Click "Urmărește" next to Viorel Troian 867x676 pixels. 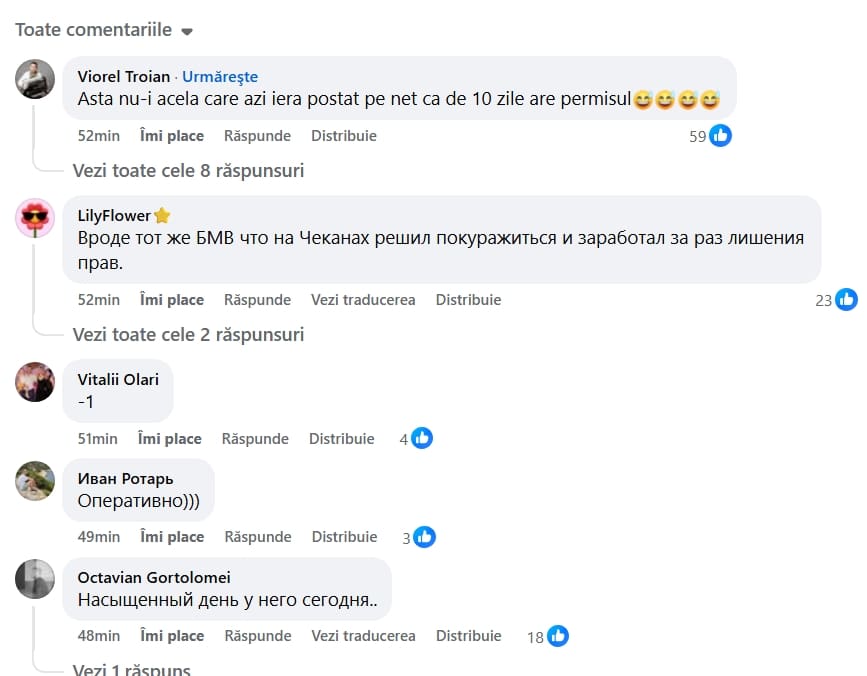(x=220, y=77)
